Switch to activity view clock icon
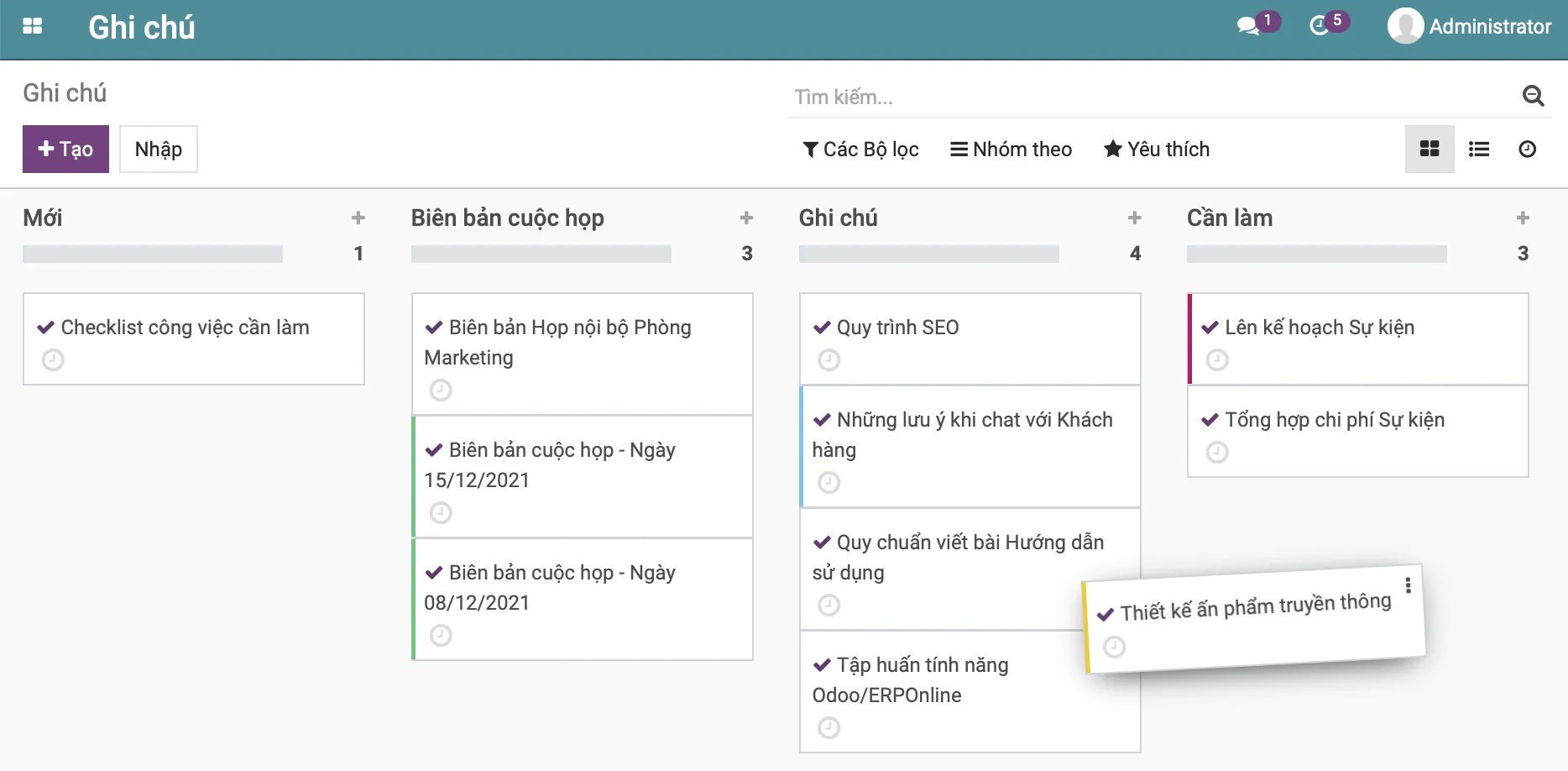 1527,149
